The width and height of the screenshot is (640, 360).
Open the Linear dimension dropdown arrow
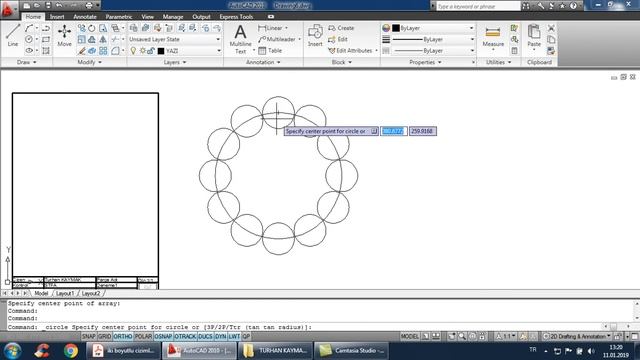287,28
